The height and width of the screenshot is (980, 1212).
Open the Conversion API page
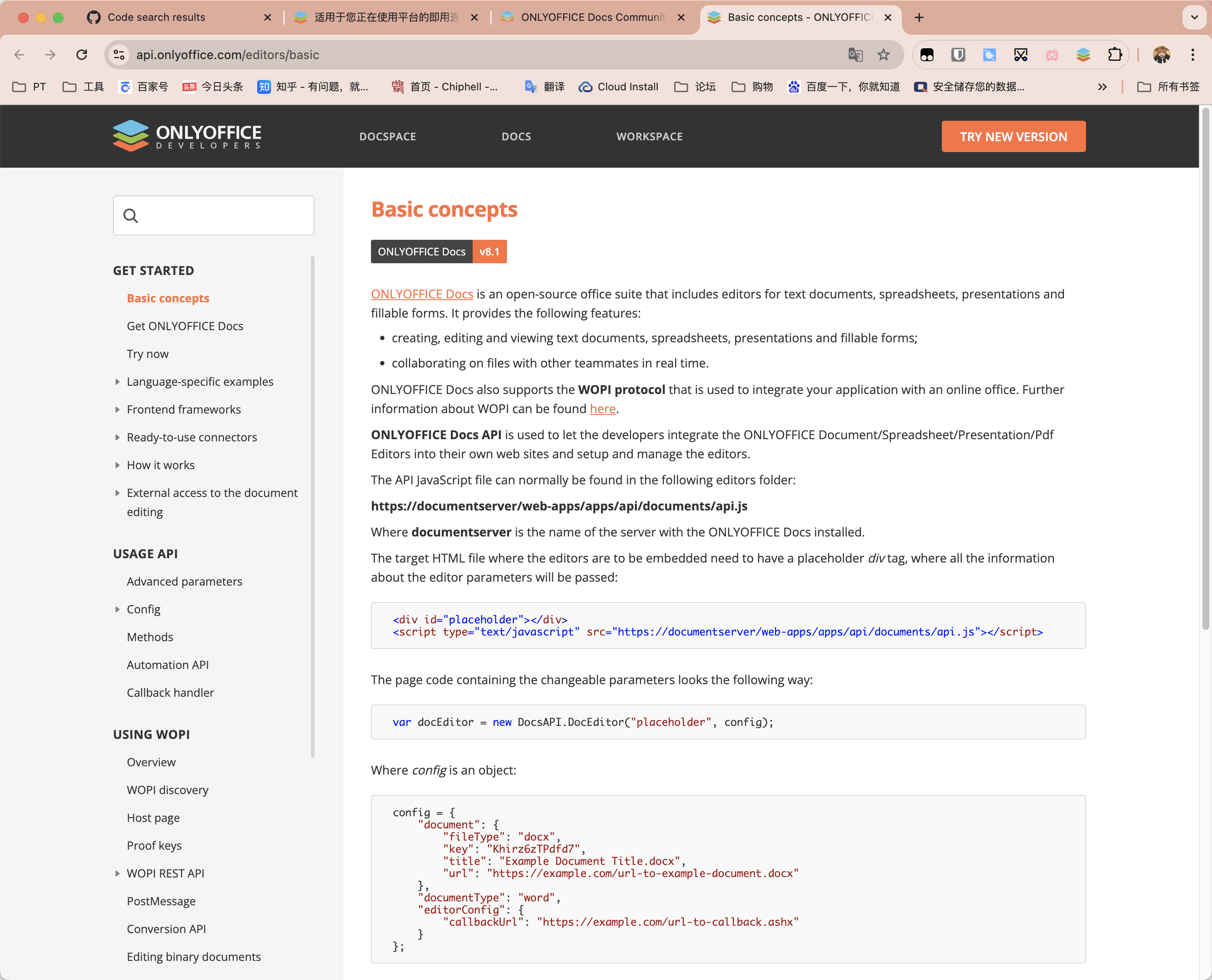coord(166,929)
